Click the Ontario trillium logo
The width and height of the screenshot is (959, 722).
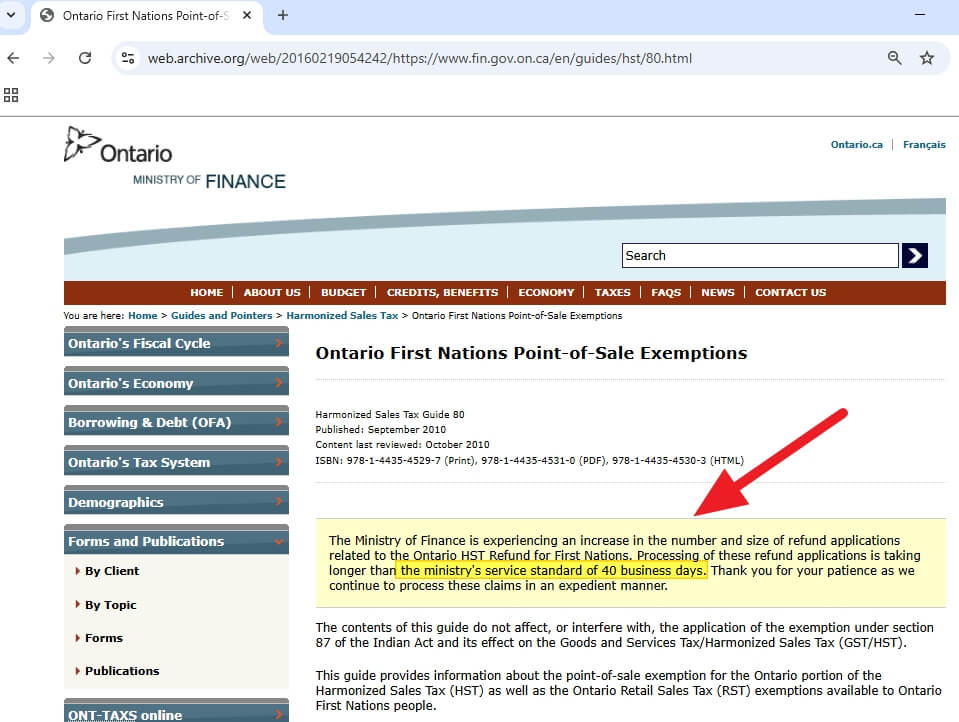click(118, 146)
